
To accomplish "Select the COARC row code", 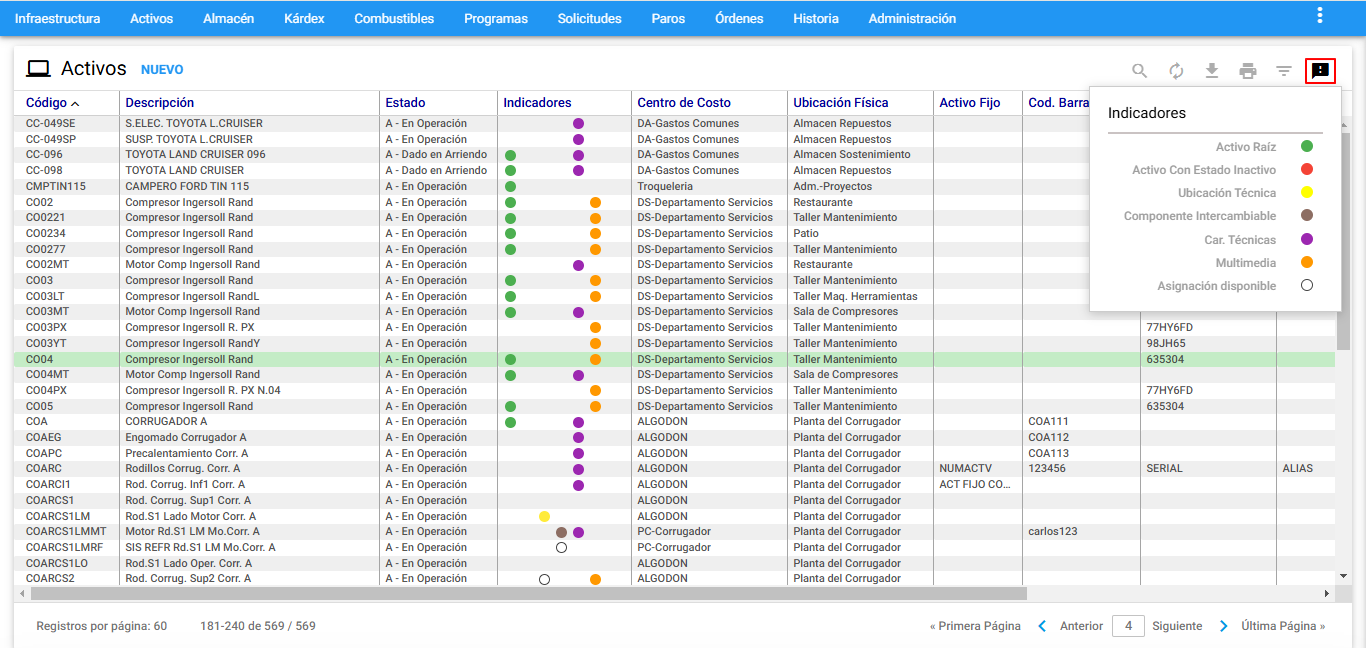I will coord(44,469).
